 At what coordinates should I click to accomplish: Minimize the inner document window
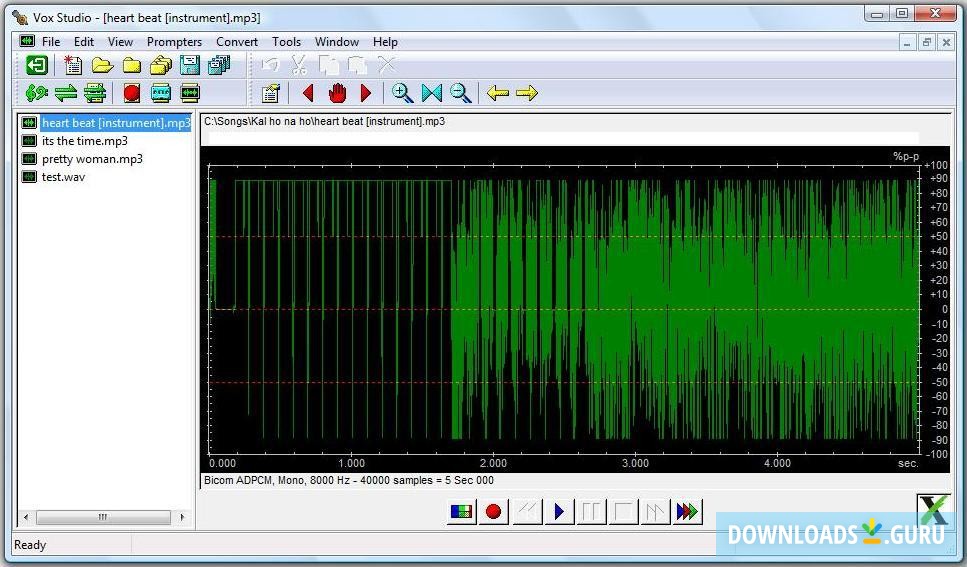907,42
